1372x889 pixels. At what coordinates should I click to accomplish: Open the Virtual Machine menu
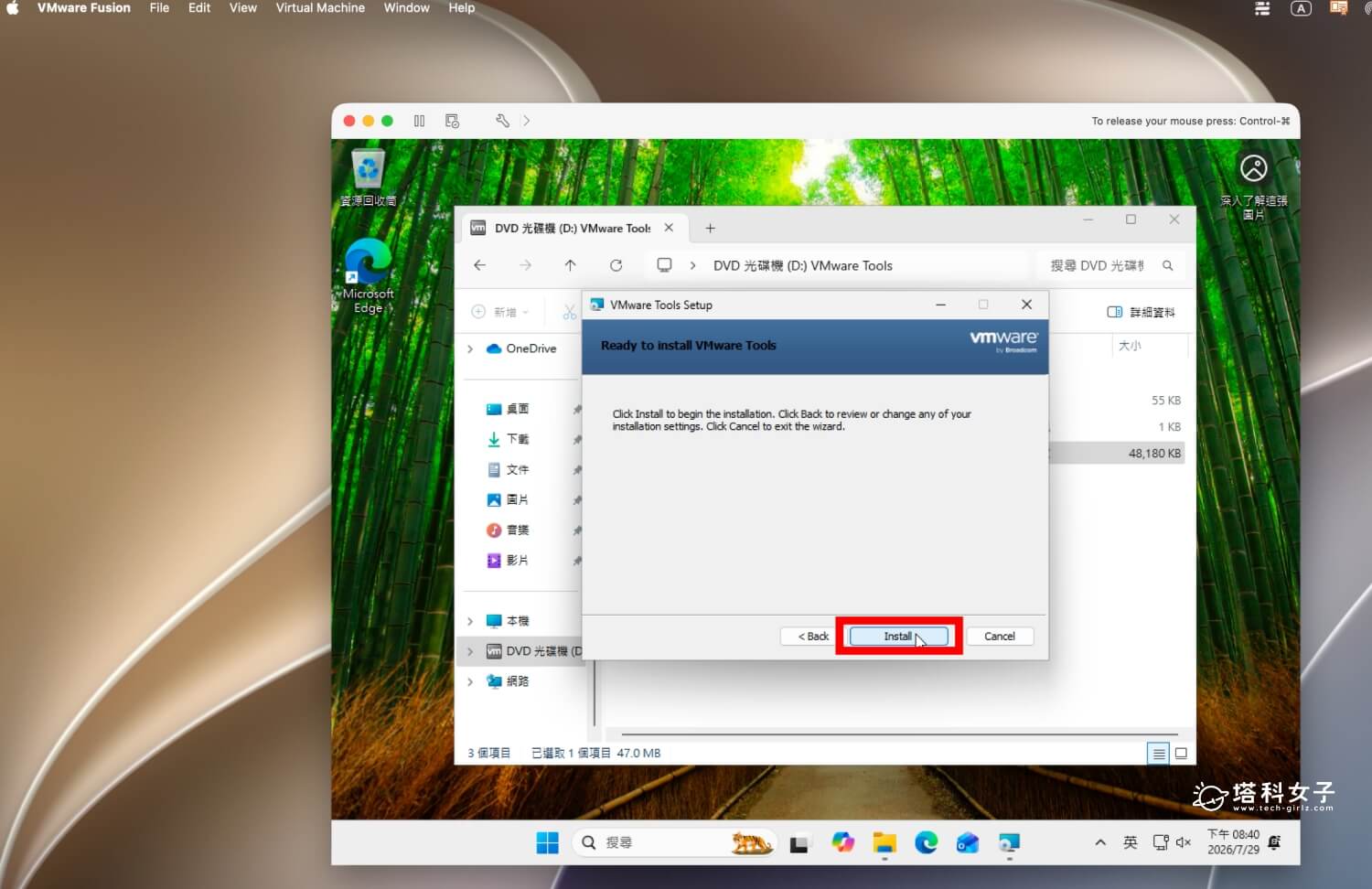[320, 8]
